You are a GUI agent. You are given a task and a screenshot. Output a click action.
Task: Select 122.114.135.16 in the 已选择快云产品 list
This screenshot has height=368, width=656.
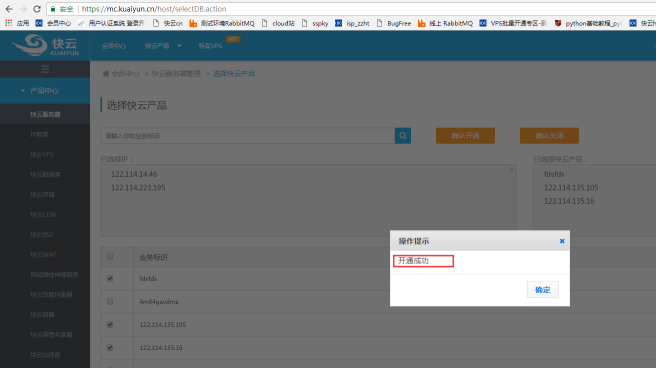coord(569,201)
